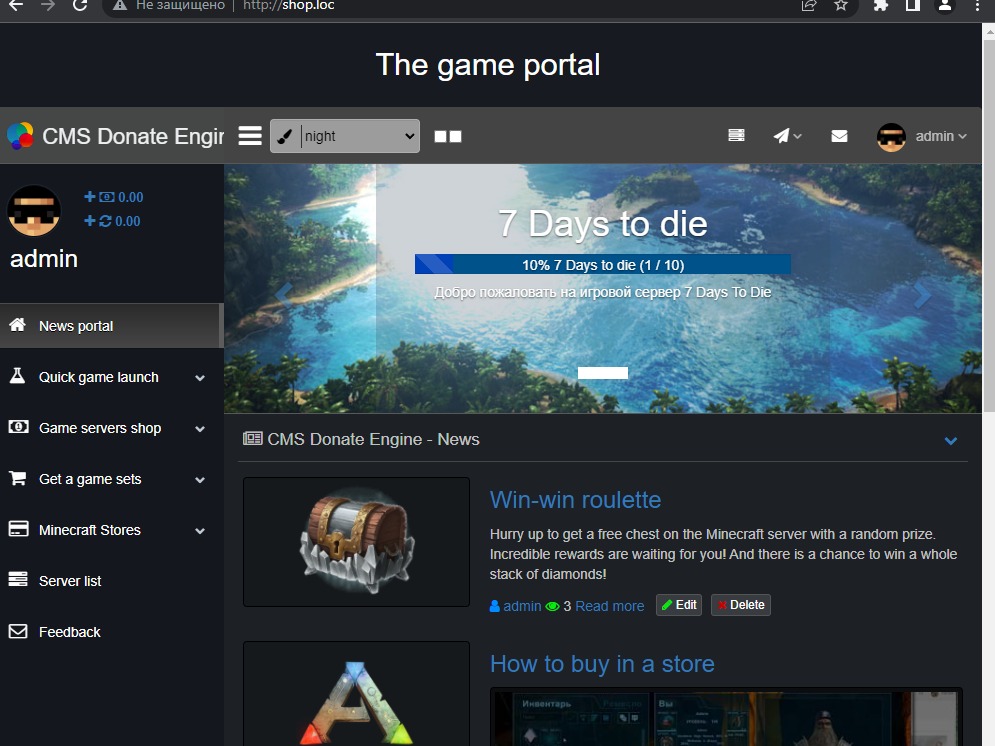Open the paper plane menu in top bar
The height and width of the screenshot is (746, 995).
[787, 136]
